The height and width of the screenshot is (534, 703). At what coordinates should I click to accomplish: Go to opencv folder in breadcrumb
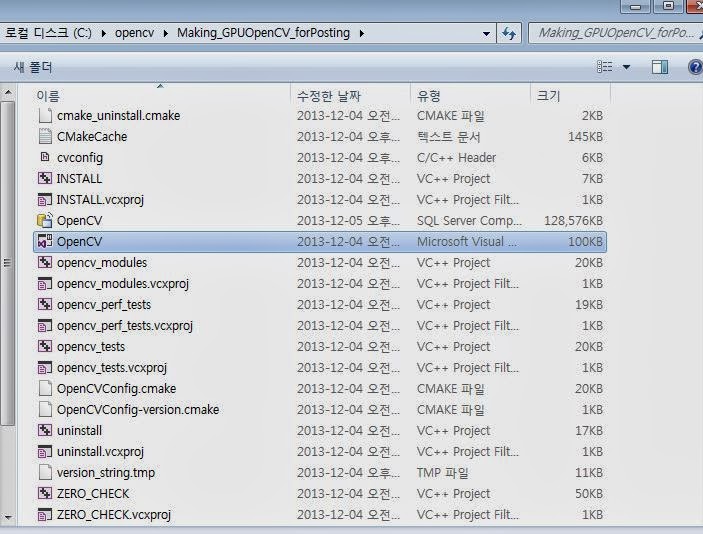pos(135,33)
